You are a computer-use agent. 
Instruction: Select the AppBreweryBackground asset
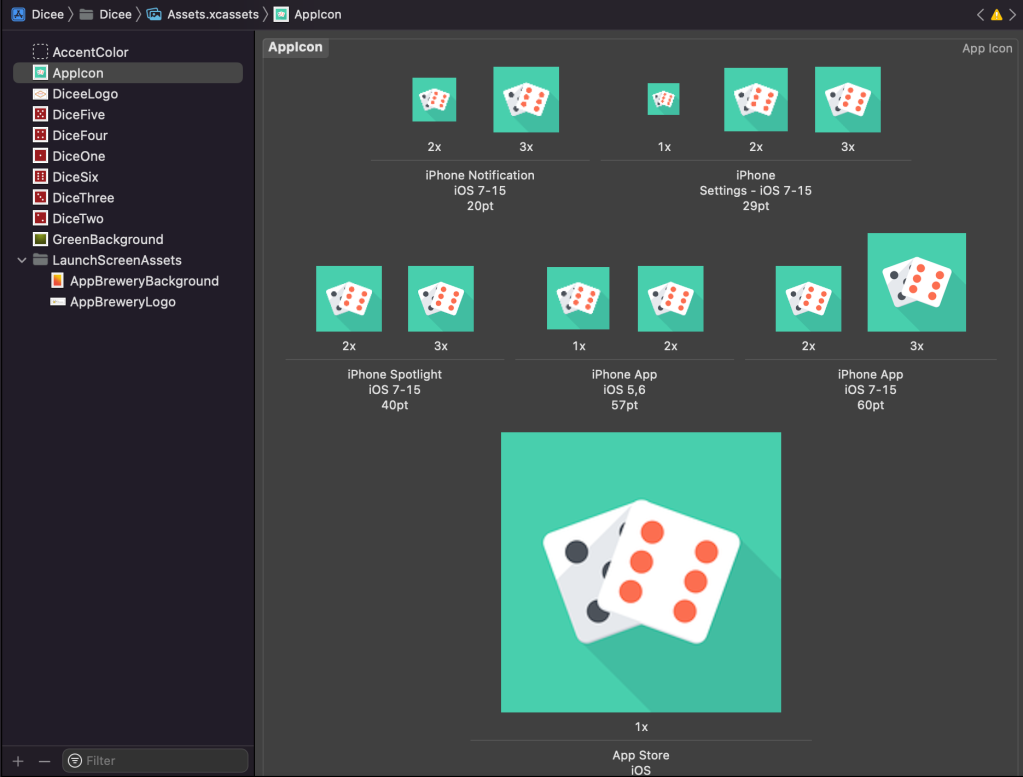(x=144, y=281)
